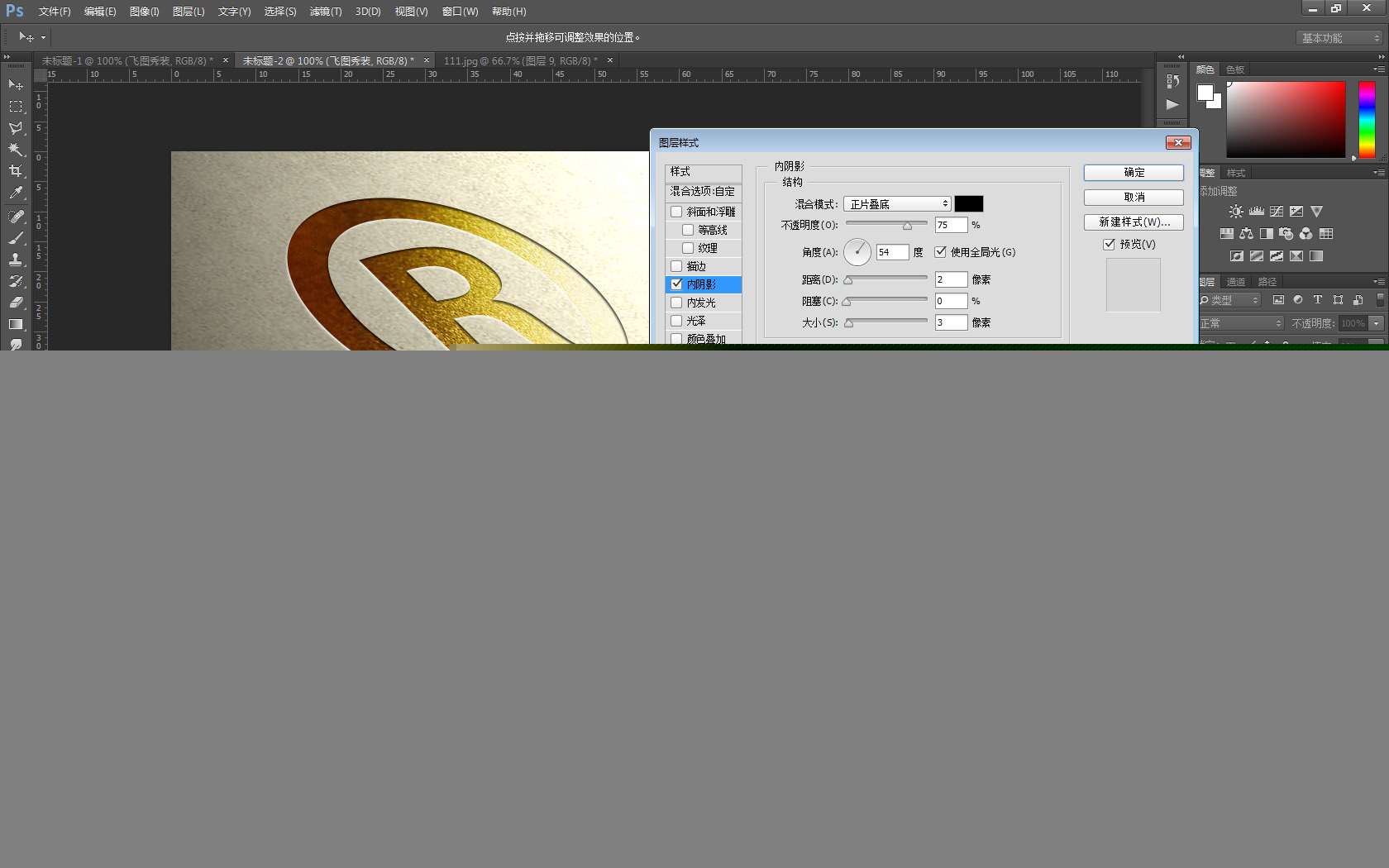The height and width of the screenshot is (868, 1389).
Task: Click 新建样式(W)... button
Action: (1134, 222)
